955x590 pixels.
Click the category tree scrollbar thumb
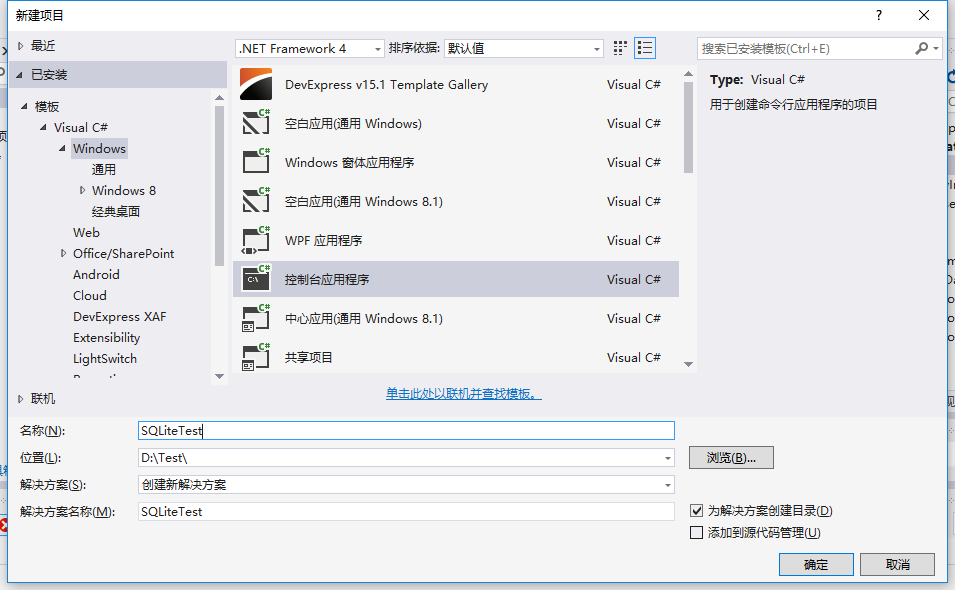pyautogui.click(x=220, y=186)
